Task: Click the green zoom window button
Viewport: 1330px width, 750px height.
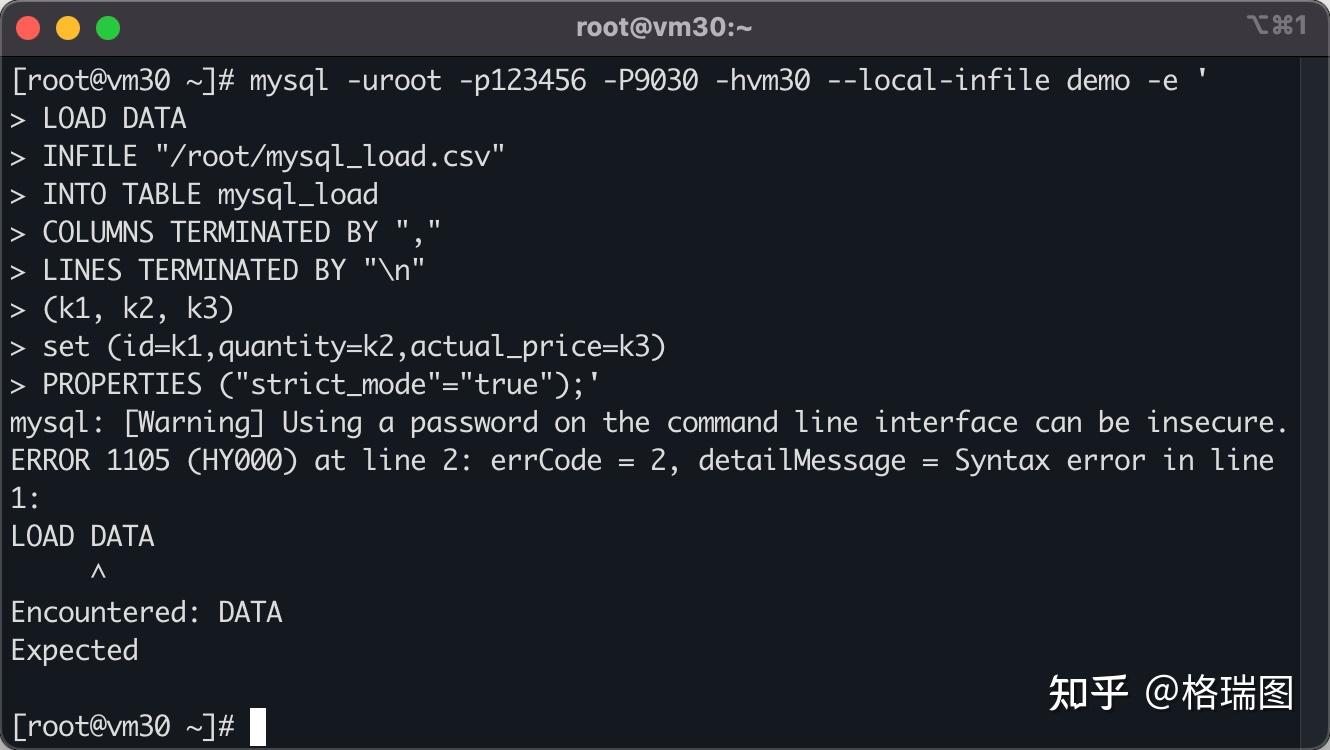Action: click(108, 28)
